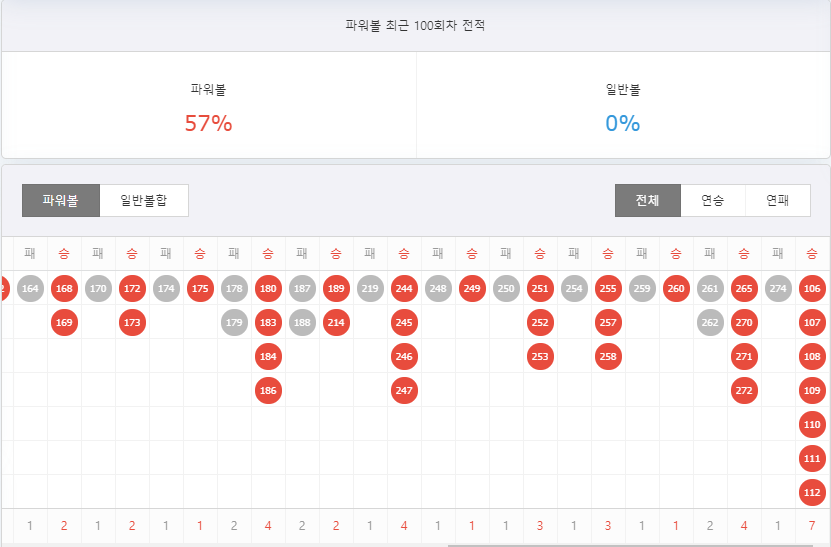831x547 pixels.
Task: Switch to the 일반볼합 tab
Action: tap(144, 200)
